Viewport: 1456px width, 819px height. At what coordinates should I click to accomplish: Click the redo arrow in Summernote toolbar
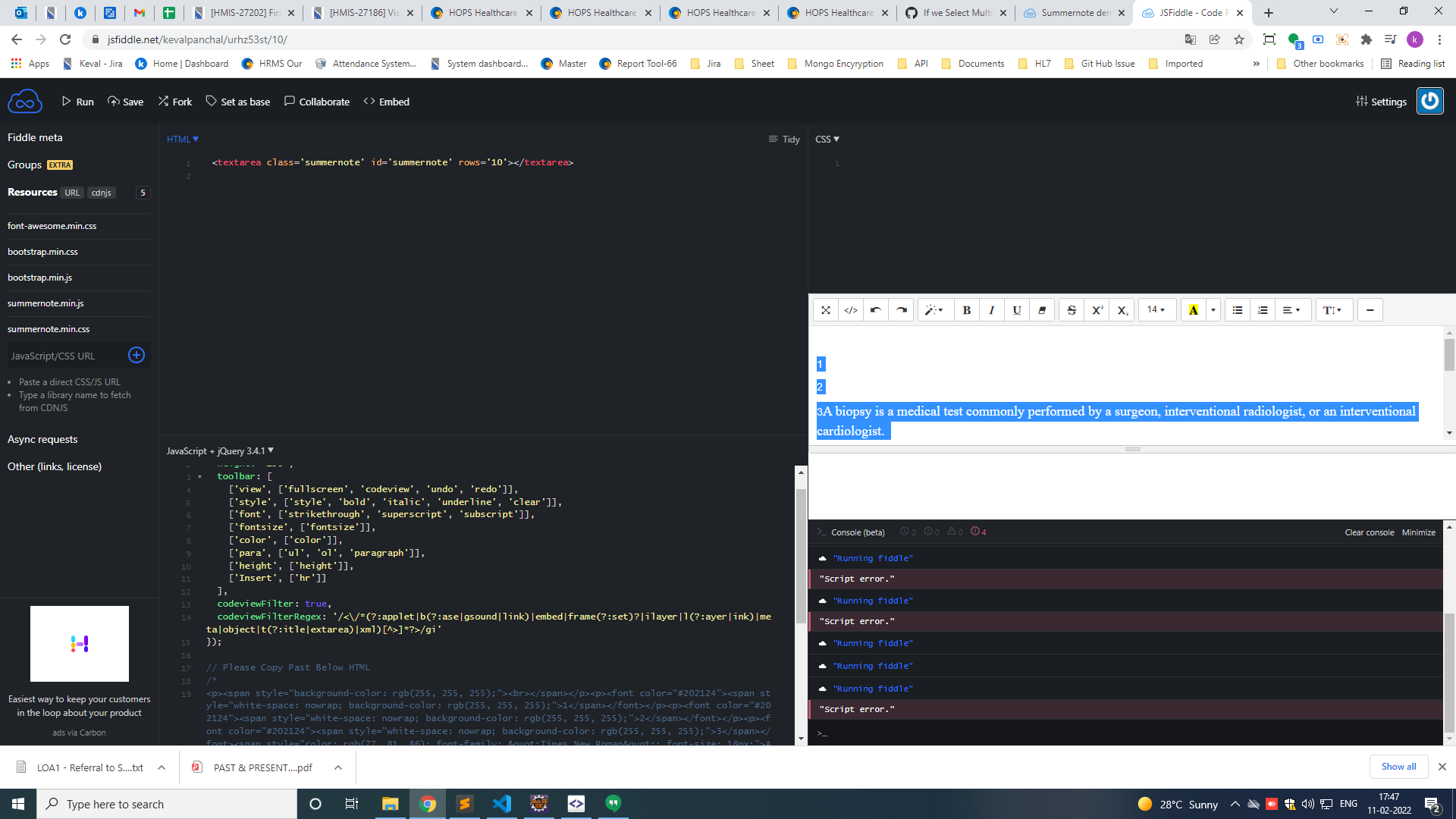[x=901, y=310]
